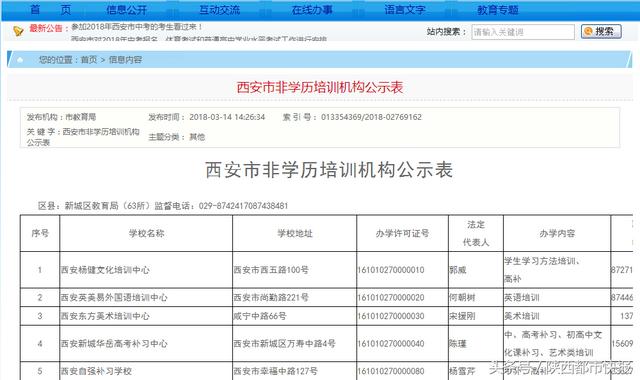Select the 发布机构 市教育局 text
Viewport: 640px width, 380px height.
(61, 117)
